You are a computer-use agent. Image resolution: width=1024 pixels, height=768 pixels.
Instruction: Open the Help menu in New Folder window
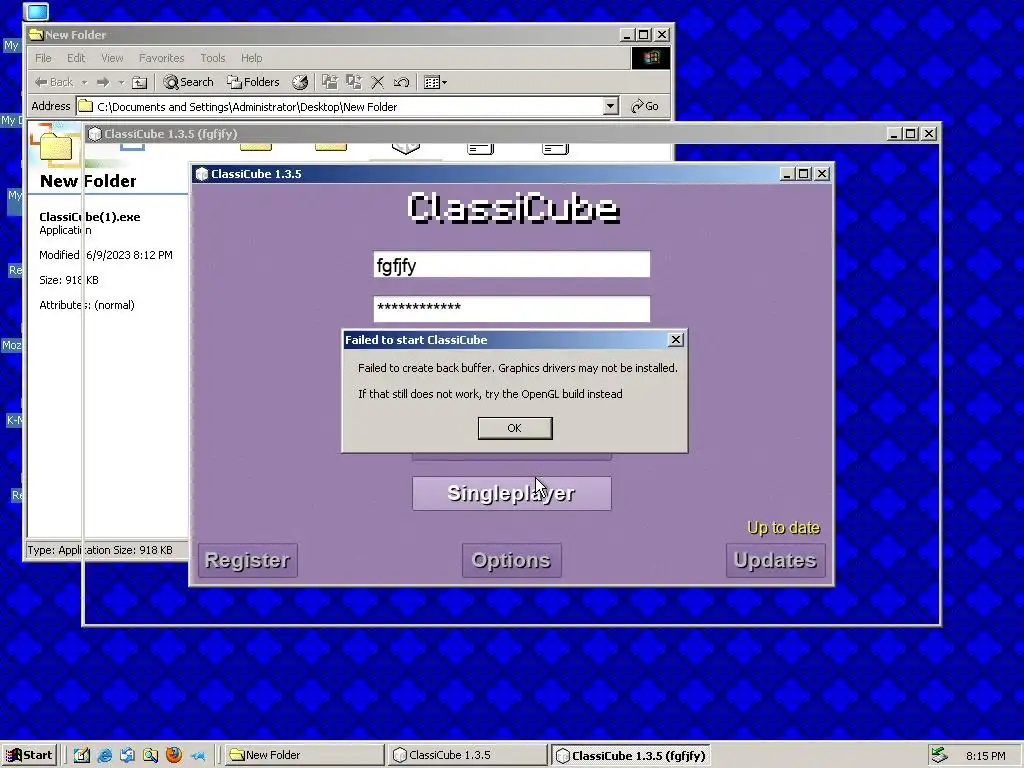251,58
